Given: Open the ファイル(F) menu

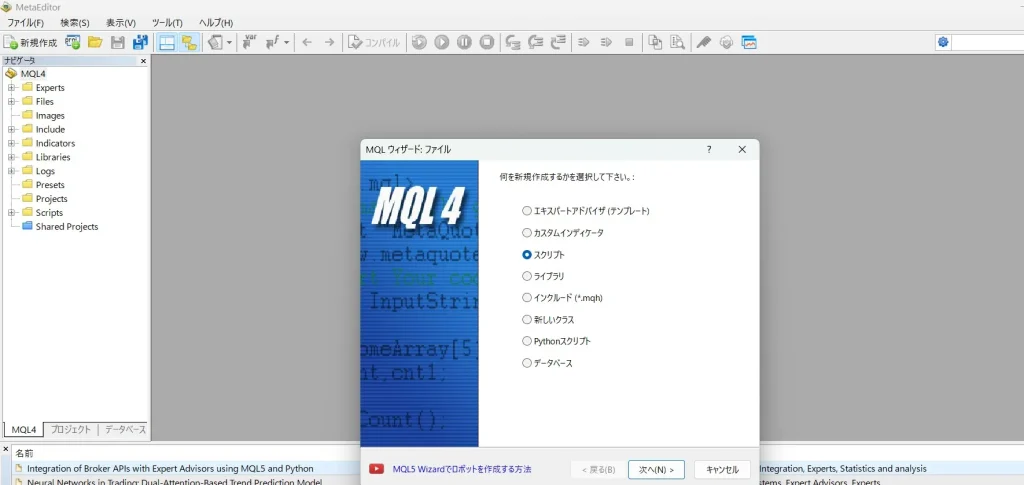Looking at the screenshot, I should (25, 23).
